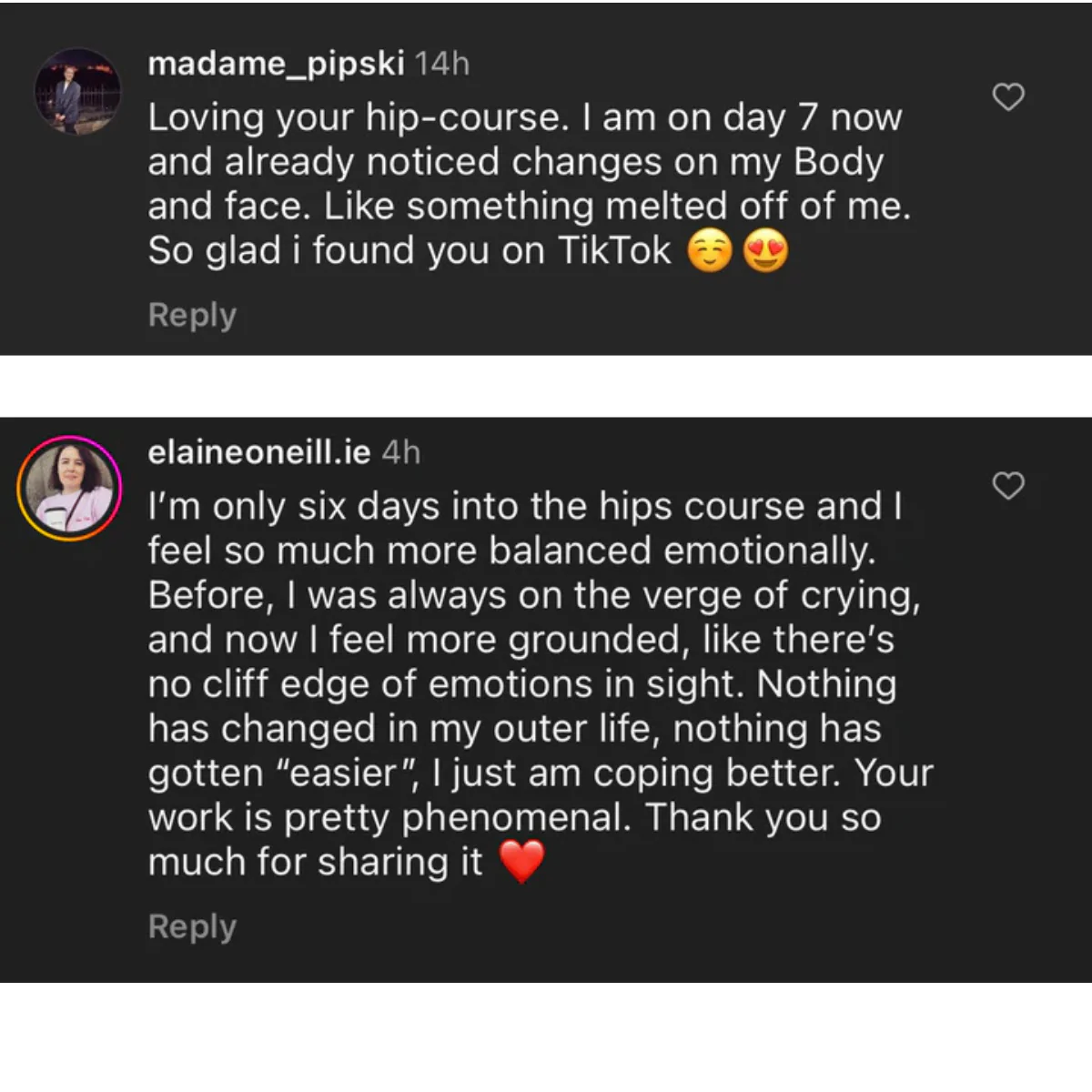Click the heart-eyes emoji in first comment
This screenshot has width=1092, height=1092.
click(x=765, y=252)
